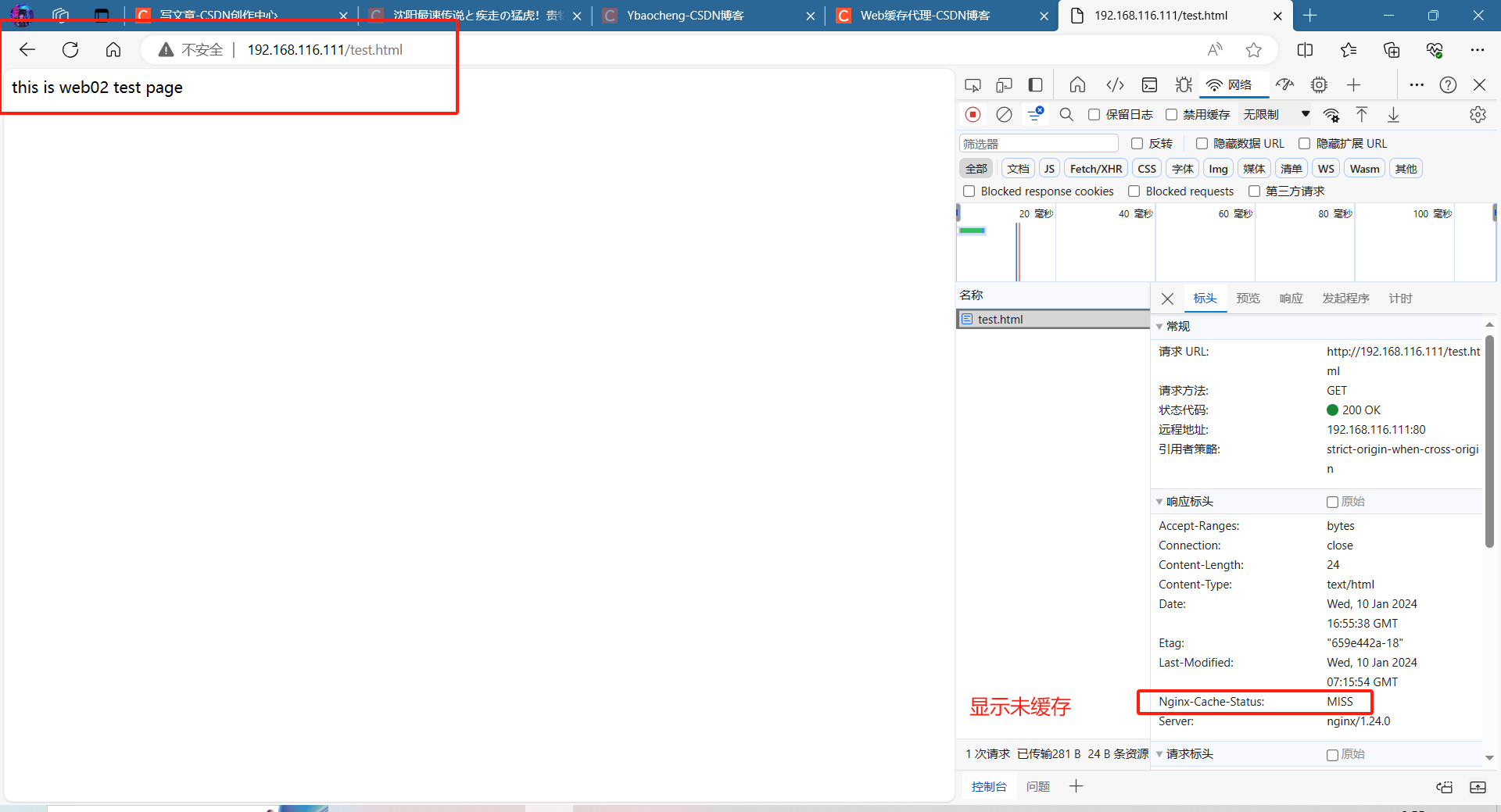Open the browser home page icon

[x=113, y=50]
